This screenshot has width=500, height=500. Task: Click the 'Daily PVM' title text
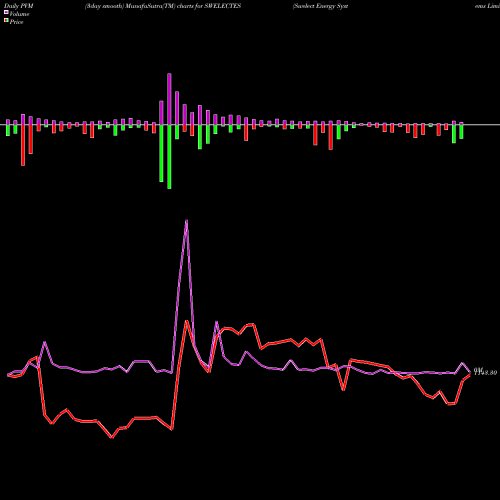coord(19,6)
